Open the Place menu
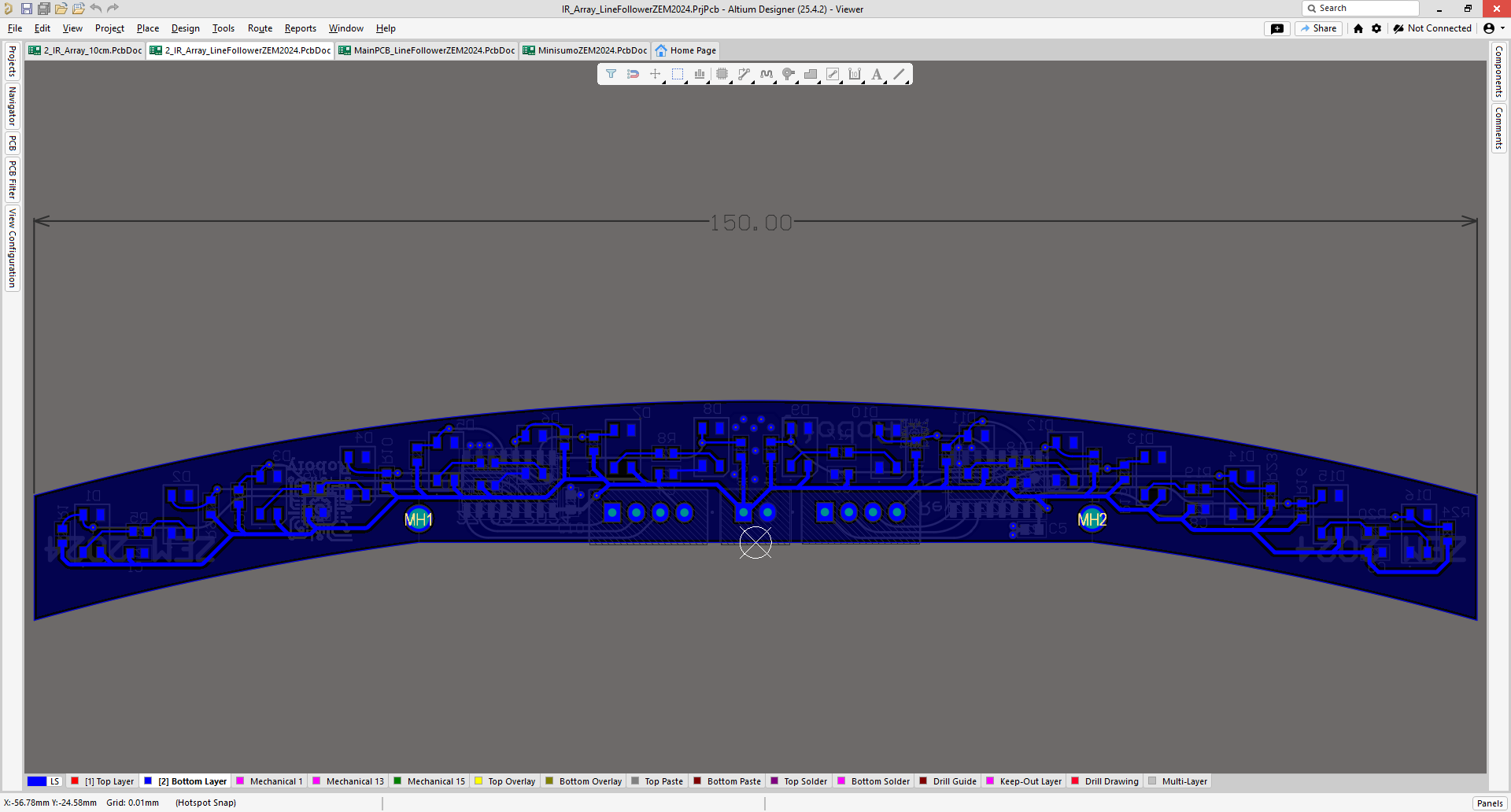This screenshot has height=812, width=1511. tap(148, 28)
